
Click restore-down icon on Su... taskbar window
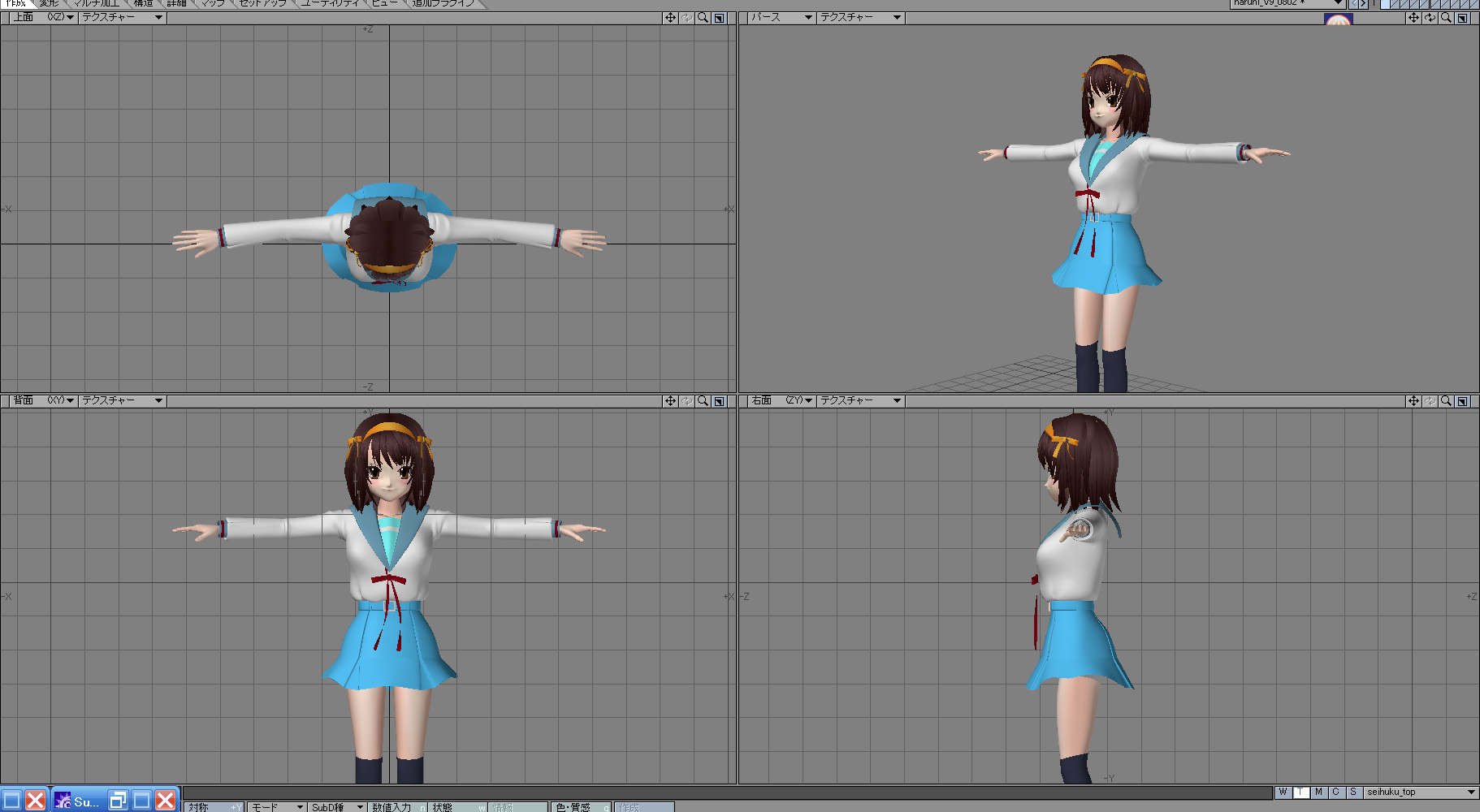click(x=118, y=801)
